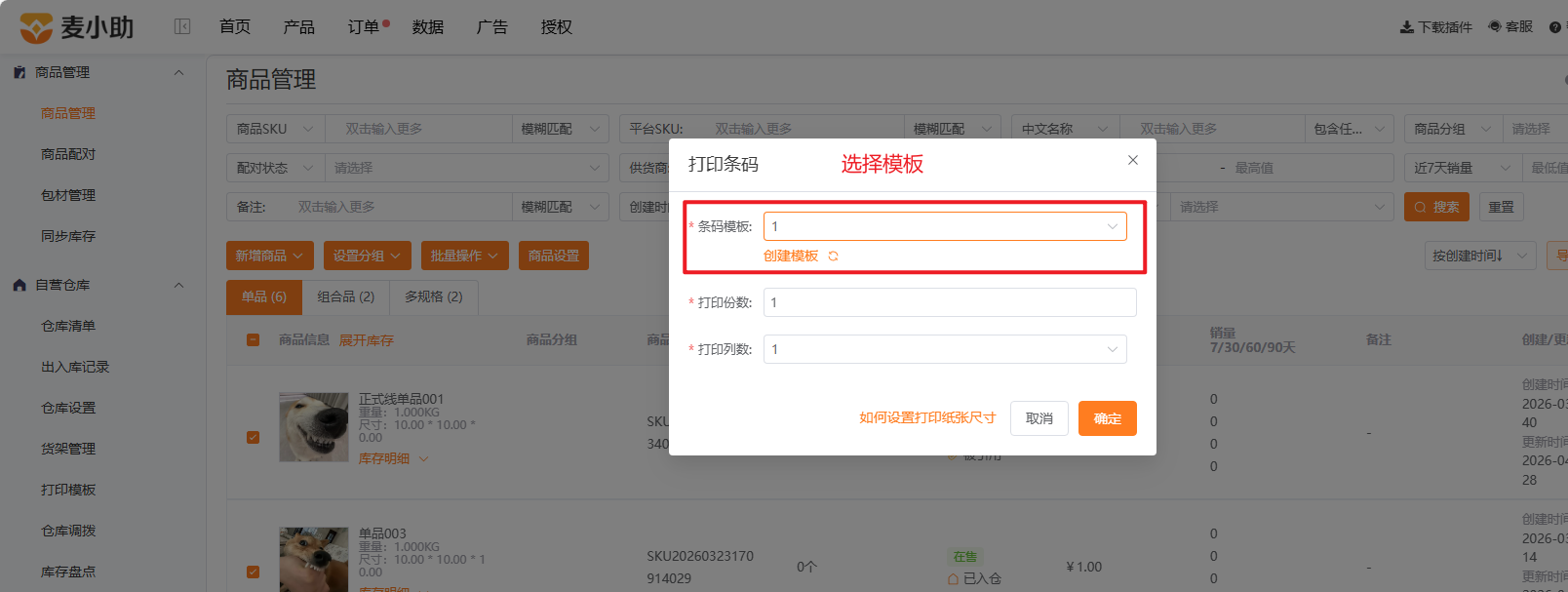Click the 确定 confirm button
Screen dimensions: 1568x592
tap(1108, 418)
